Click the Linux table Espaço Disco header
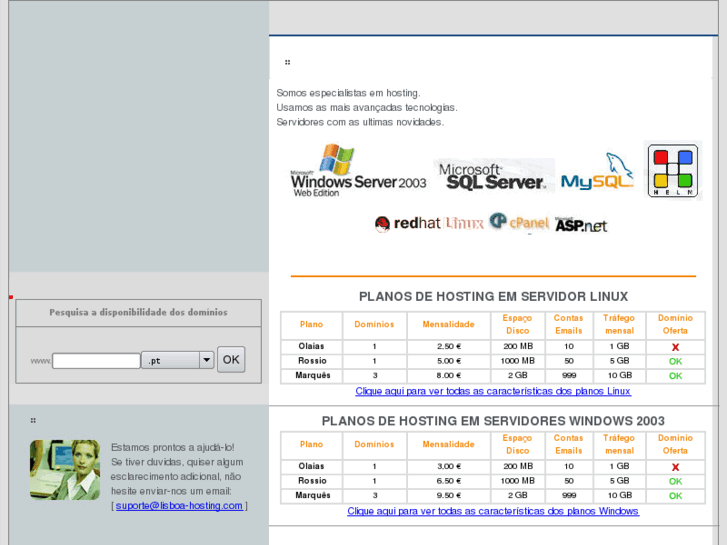The width and height of the screenshot is (727, 545). pyautogui.click(x=517, y=324)
